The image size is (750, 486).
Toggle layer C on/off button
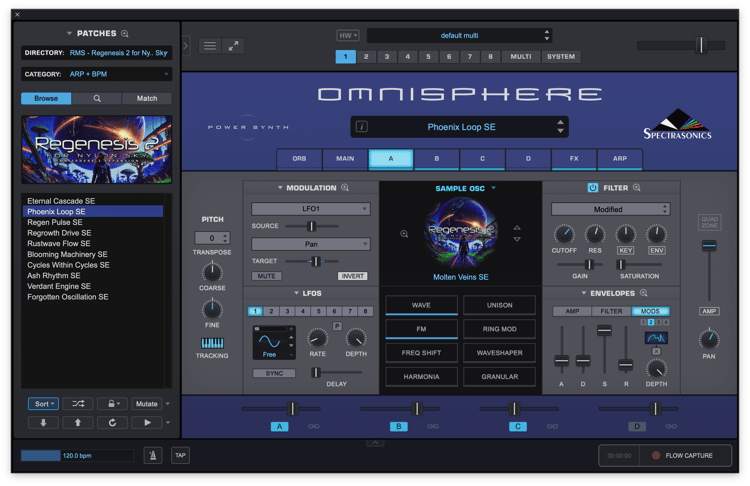[x=518, y=426]
